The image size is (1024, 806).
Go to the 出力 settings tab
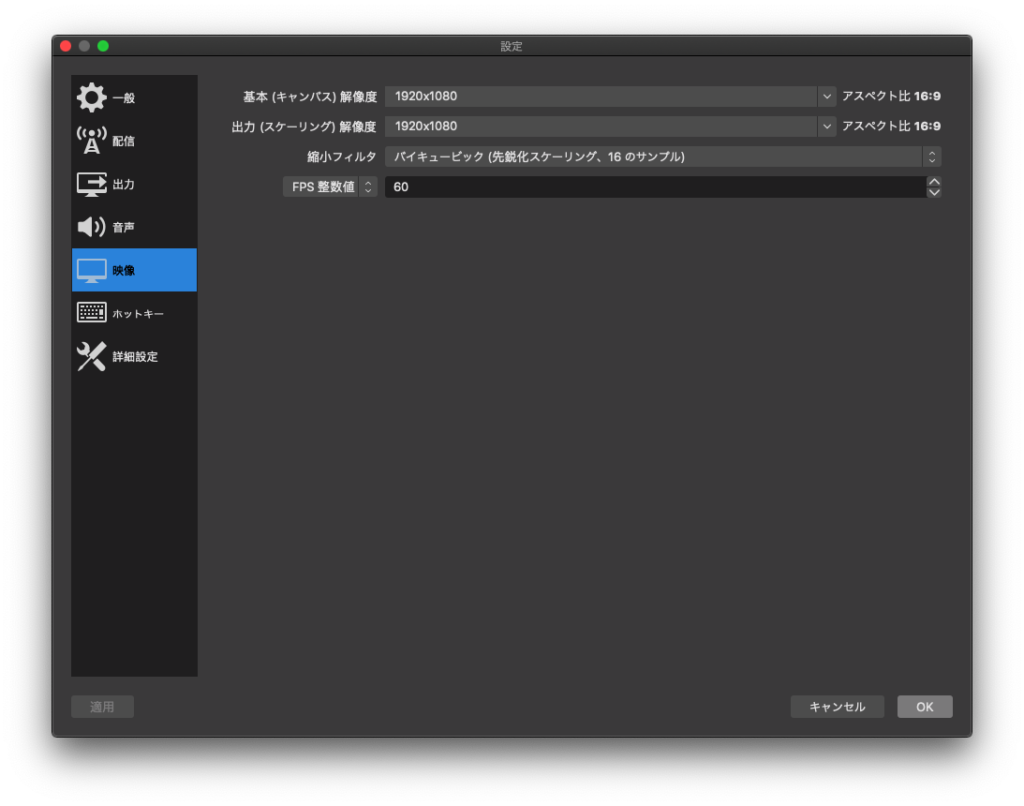point(134,184)
